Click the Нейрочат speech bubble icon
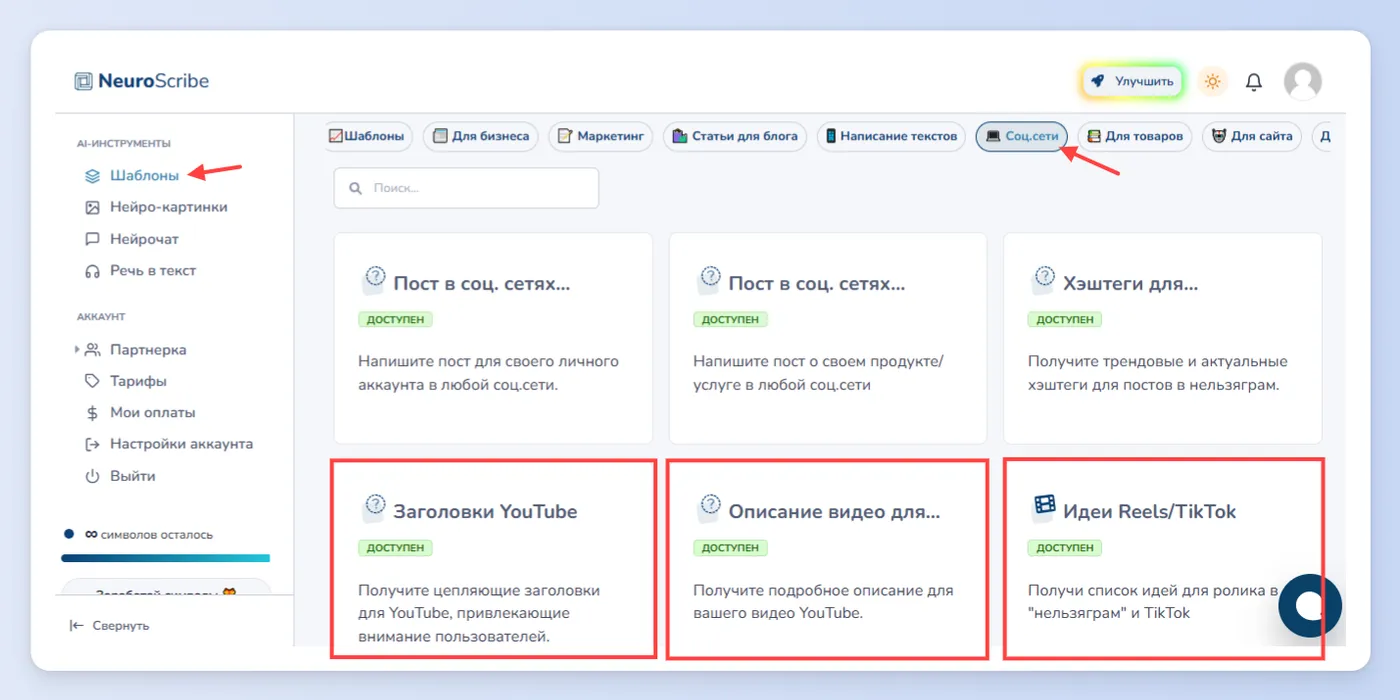 92,239
